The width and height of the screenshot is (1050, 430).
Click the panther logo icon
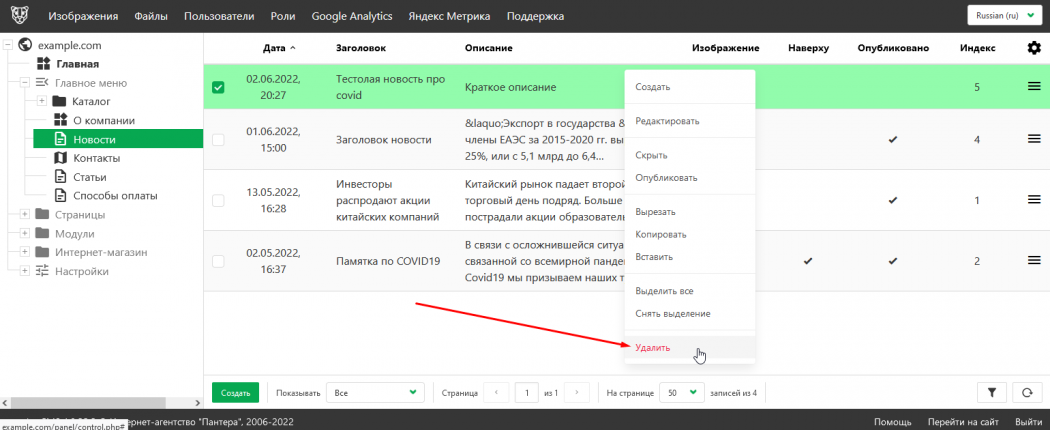pos(20,16)
